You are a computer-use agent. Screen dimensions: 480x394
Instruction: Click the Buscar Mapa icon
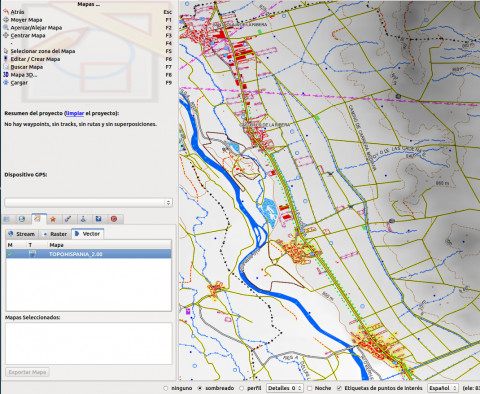(x=6, y=67)
